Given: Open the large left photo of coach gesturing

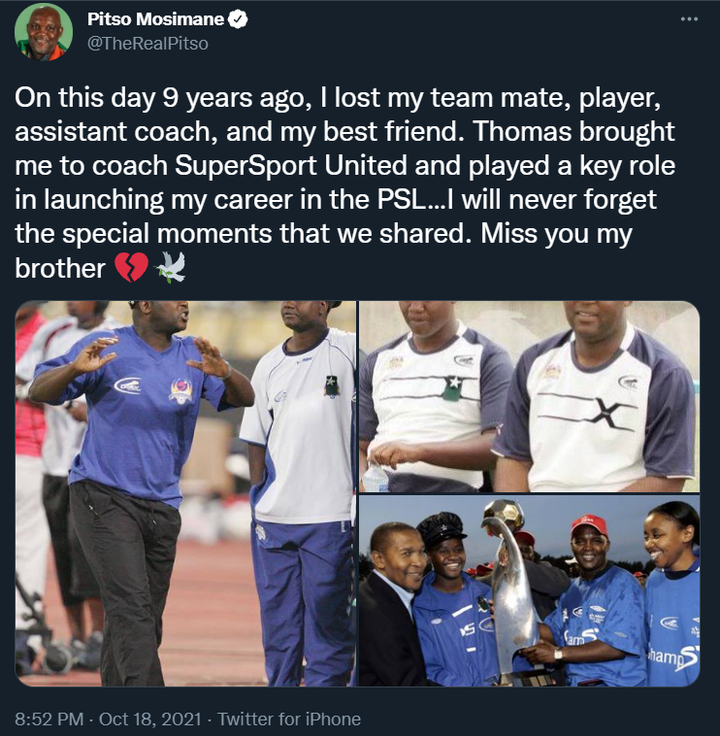Looking at the screenshot, I should [185, 493].
